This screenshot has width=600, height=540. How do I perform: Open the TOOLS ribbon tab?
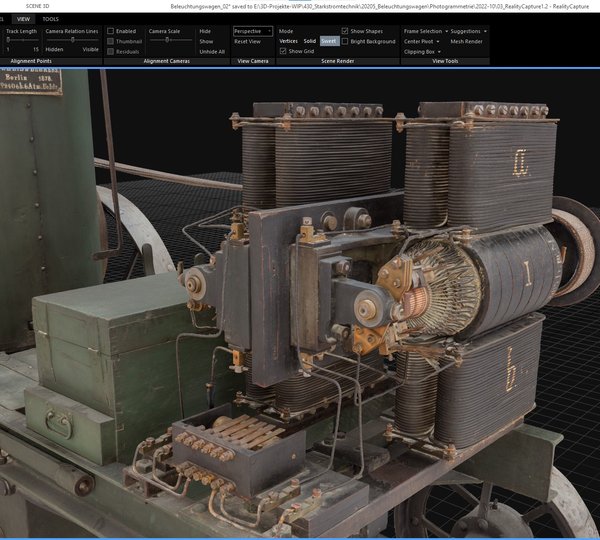point(50,19)
